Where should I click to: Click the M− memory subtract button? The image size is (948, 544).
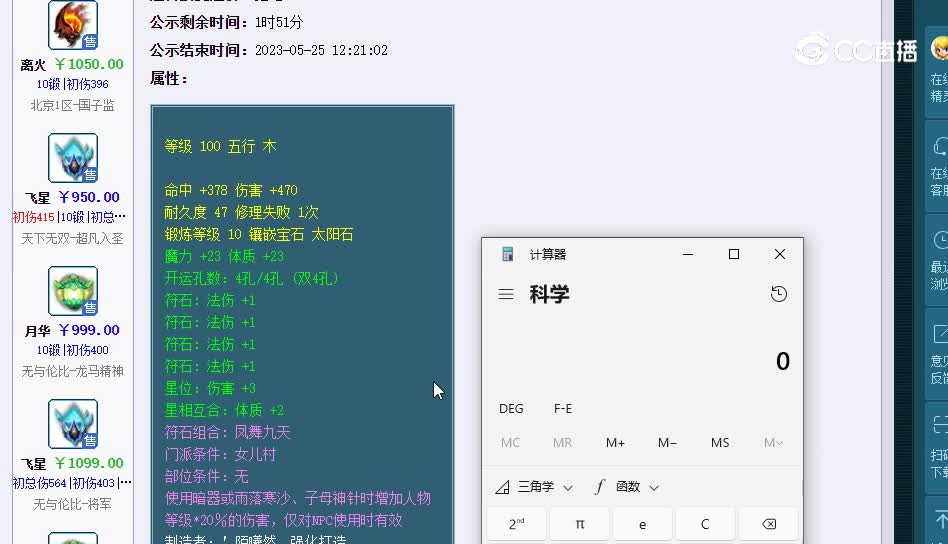667,442
